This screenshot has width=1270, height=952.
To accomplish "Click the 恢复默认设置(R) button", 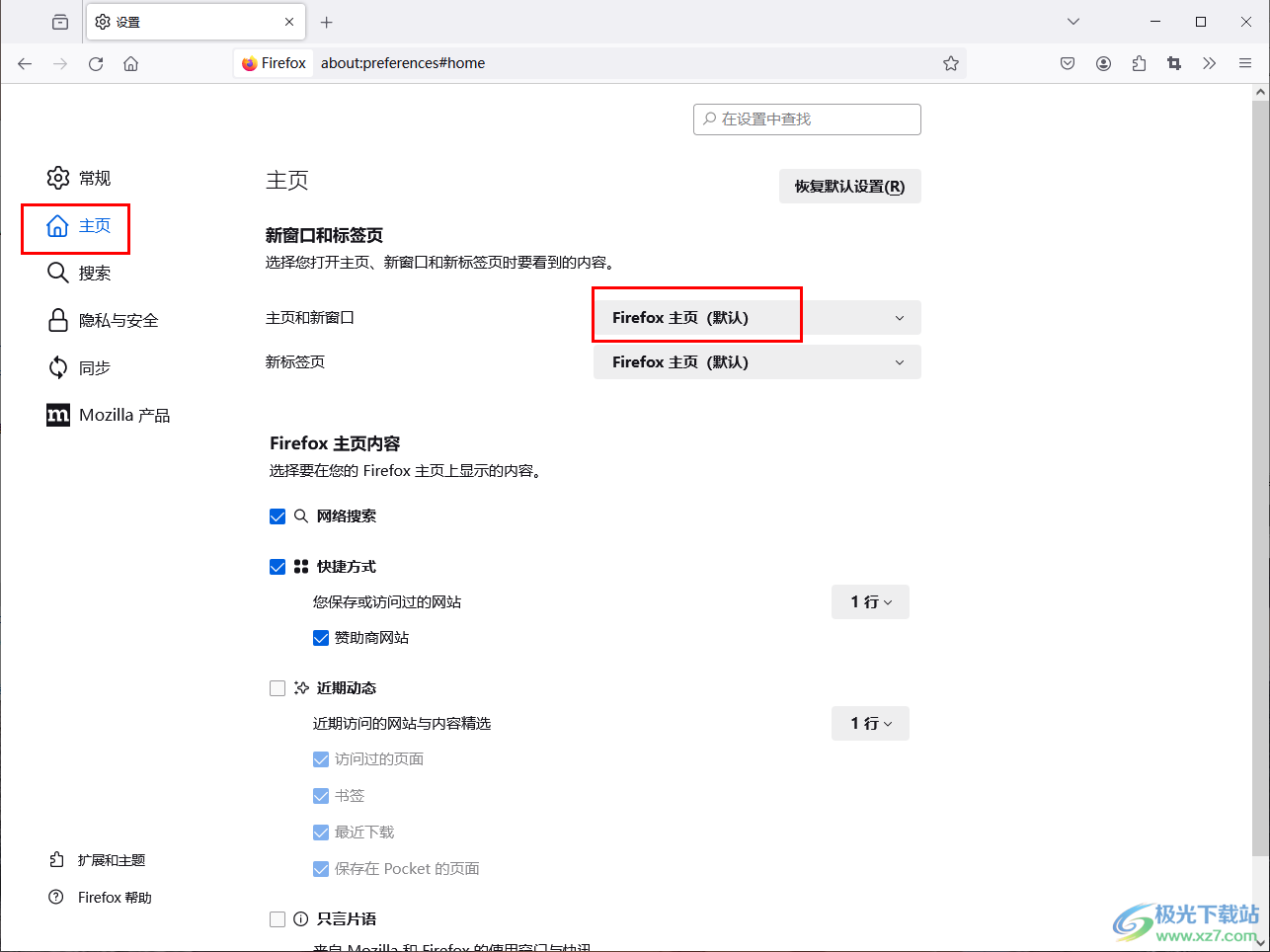I will (850, 187).
